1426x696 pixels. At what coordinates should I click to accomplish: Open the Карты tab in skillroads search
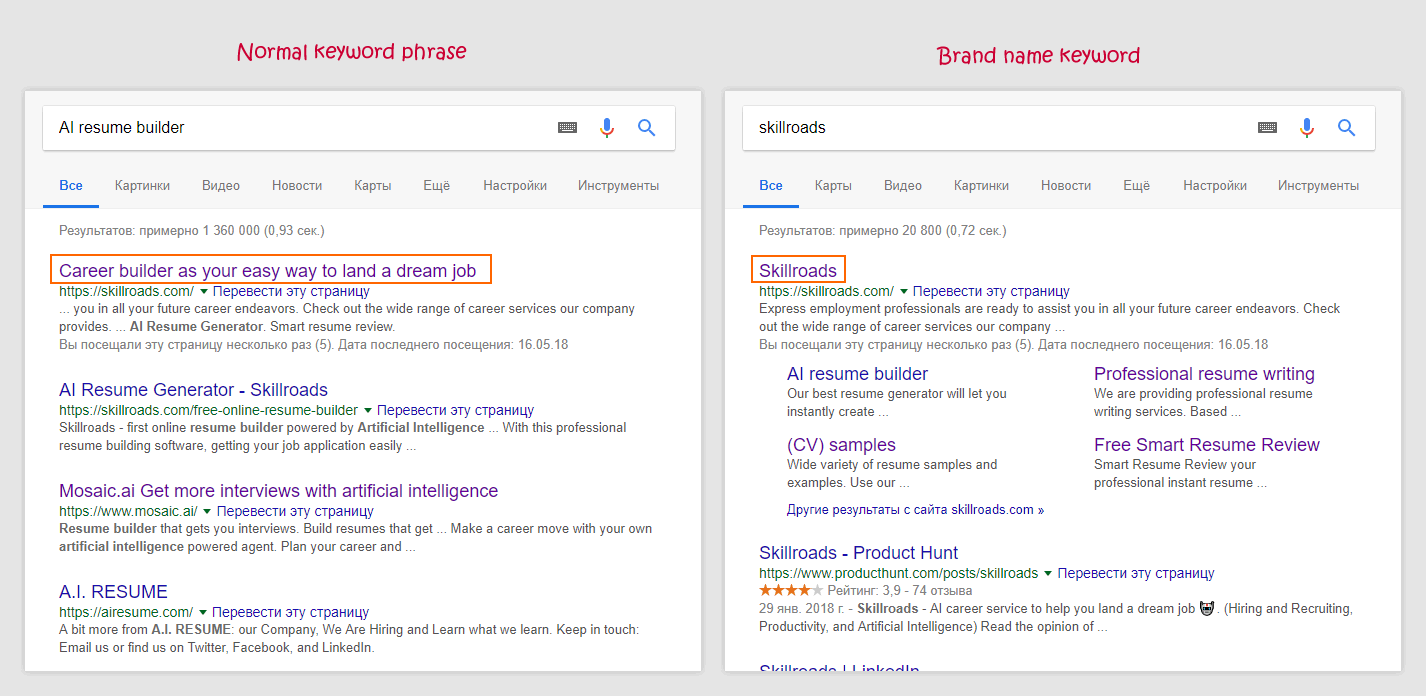833,185
